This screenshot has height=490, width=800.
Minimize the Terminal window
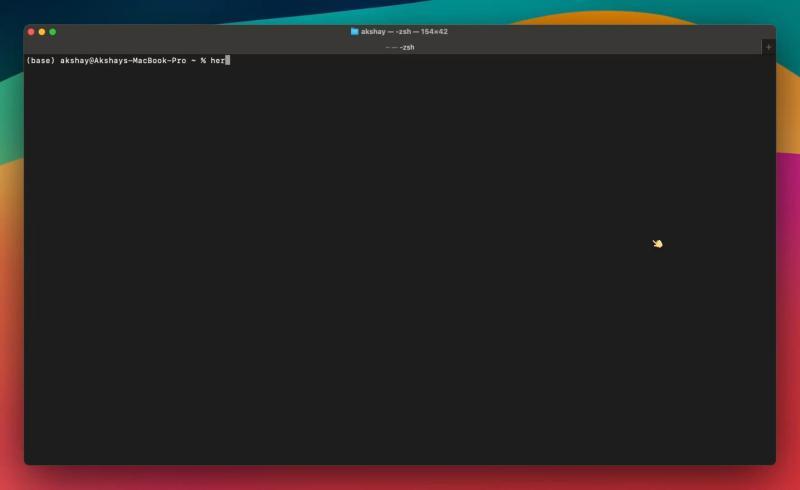pos(42,32)
